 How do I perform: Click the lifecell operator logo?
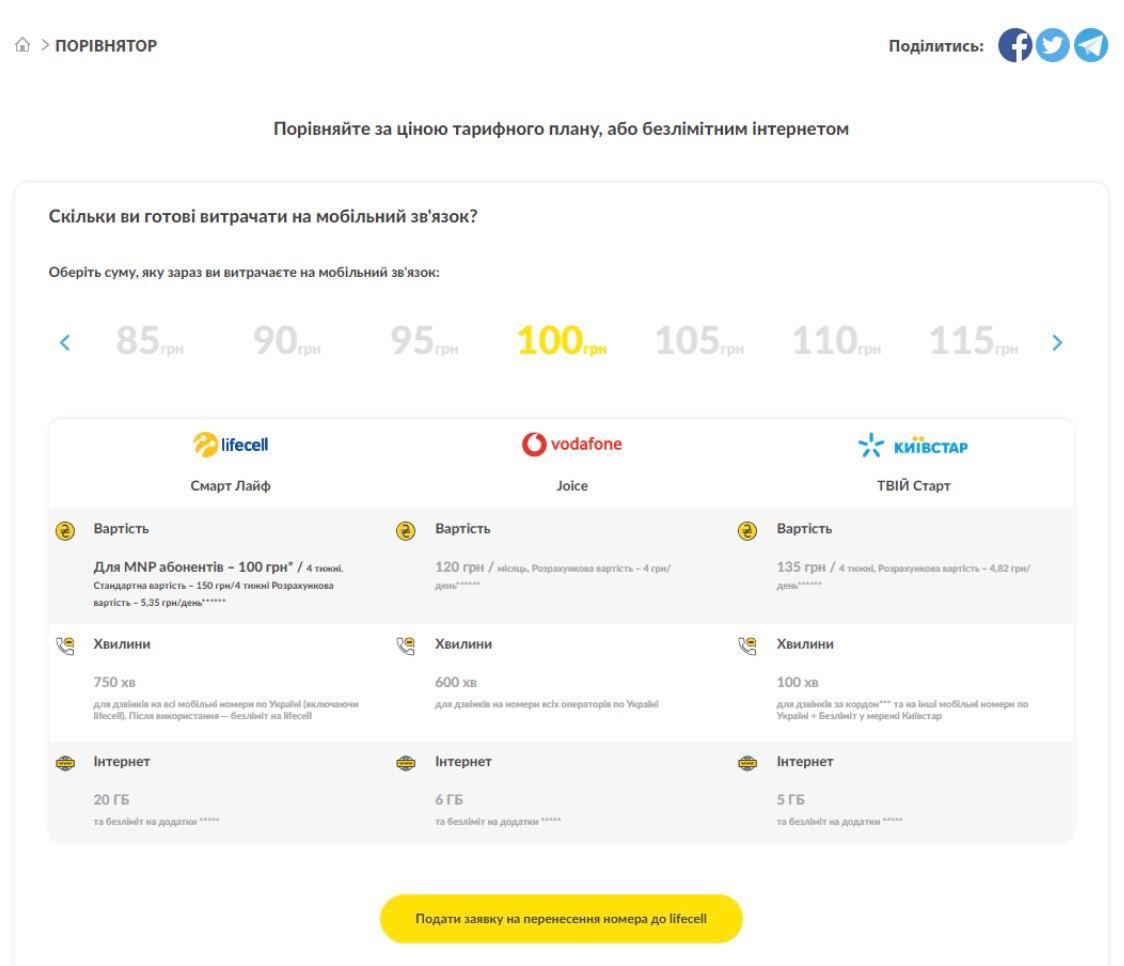click(x=231, y=445)
